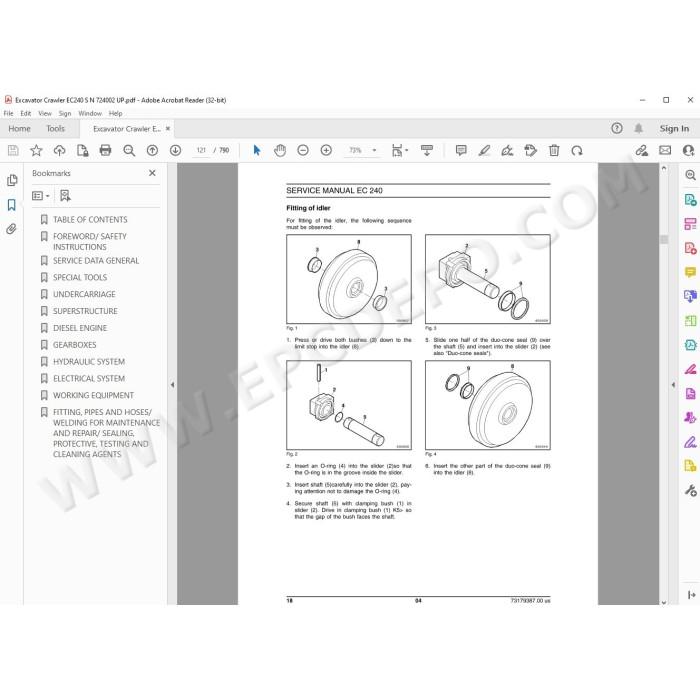The height and width of the screenshot is (700, 700).
Task: Open the find text magnifier tool
Action: click(129, 150)
